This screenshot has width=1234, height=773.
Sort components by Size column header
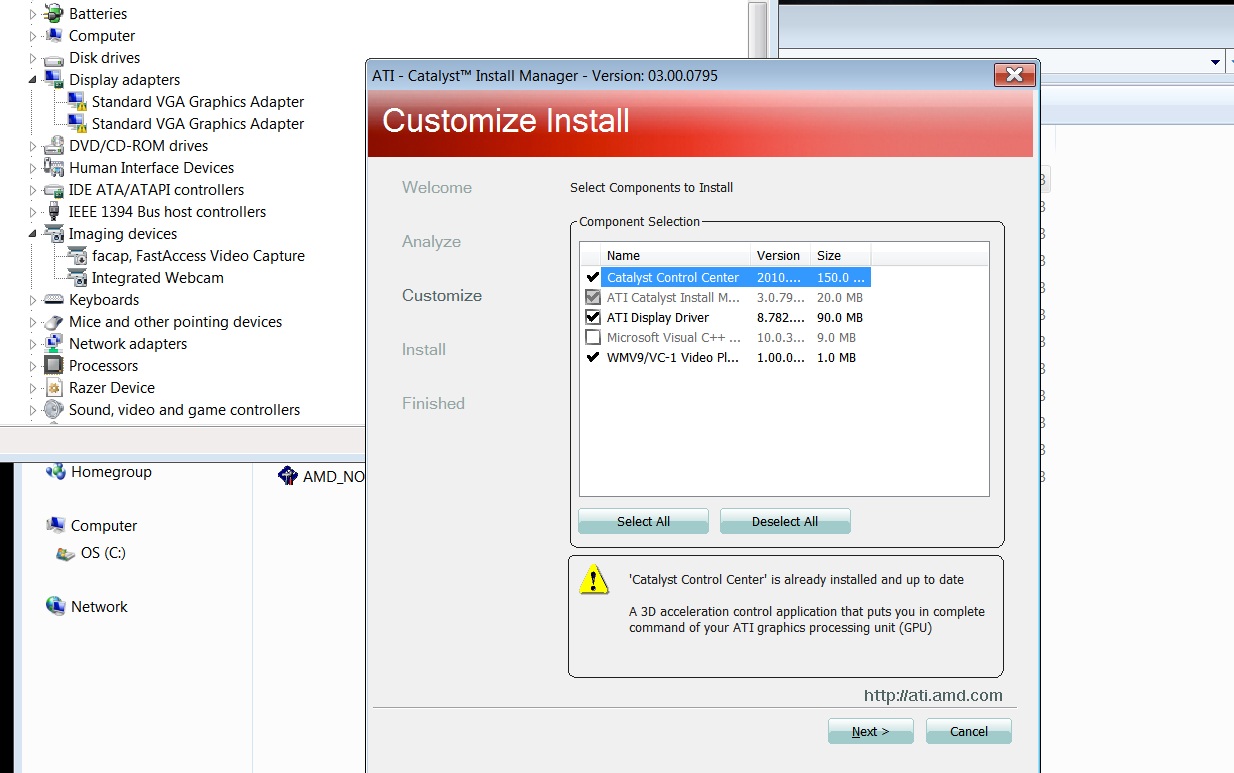click(x=840, y=255)
